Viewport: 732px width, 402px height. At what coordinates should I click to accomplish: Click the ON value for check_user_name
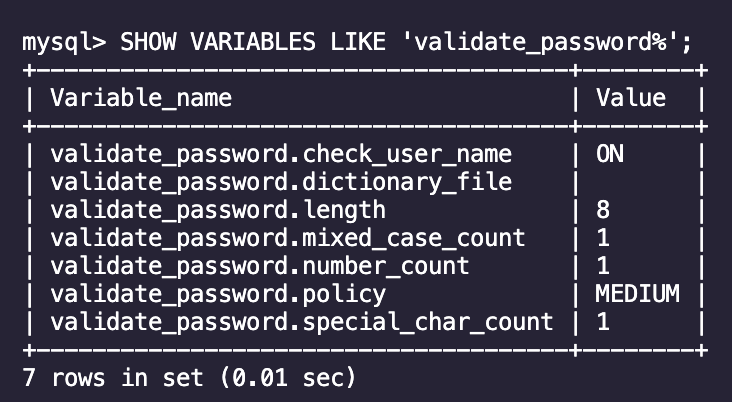610,154
